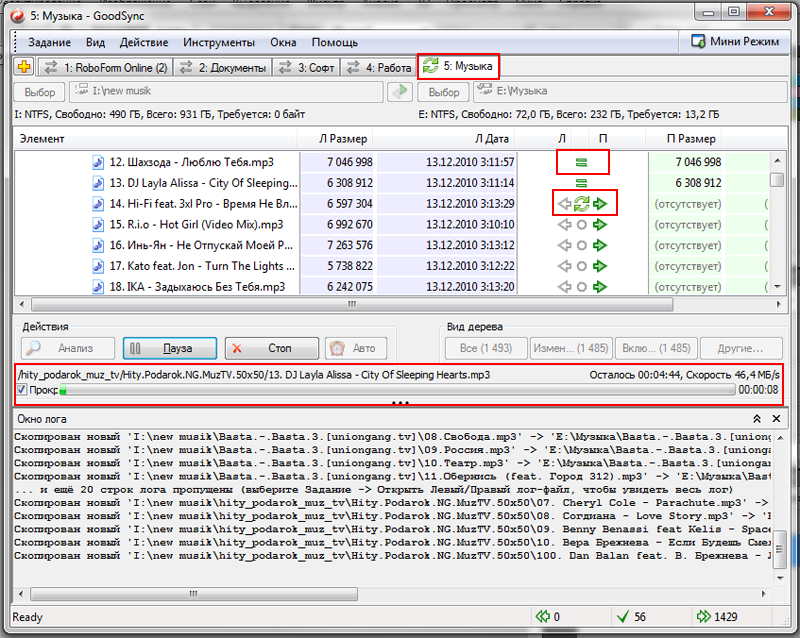Screen dimensions: 800x638
Task: Set right direction for 15. R.i.o - Hot Girl
Action: [x=600, y=225]
